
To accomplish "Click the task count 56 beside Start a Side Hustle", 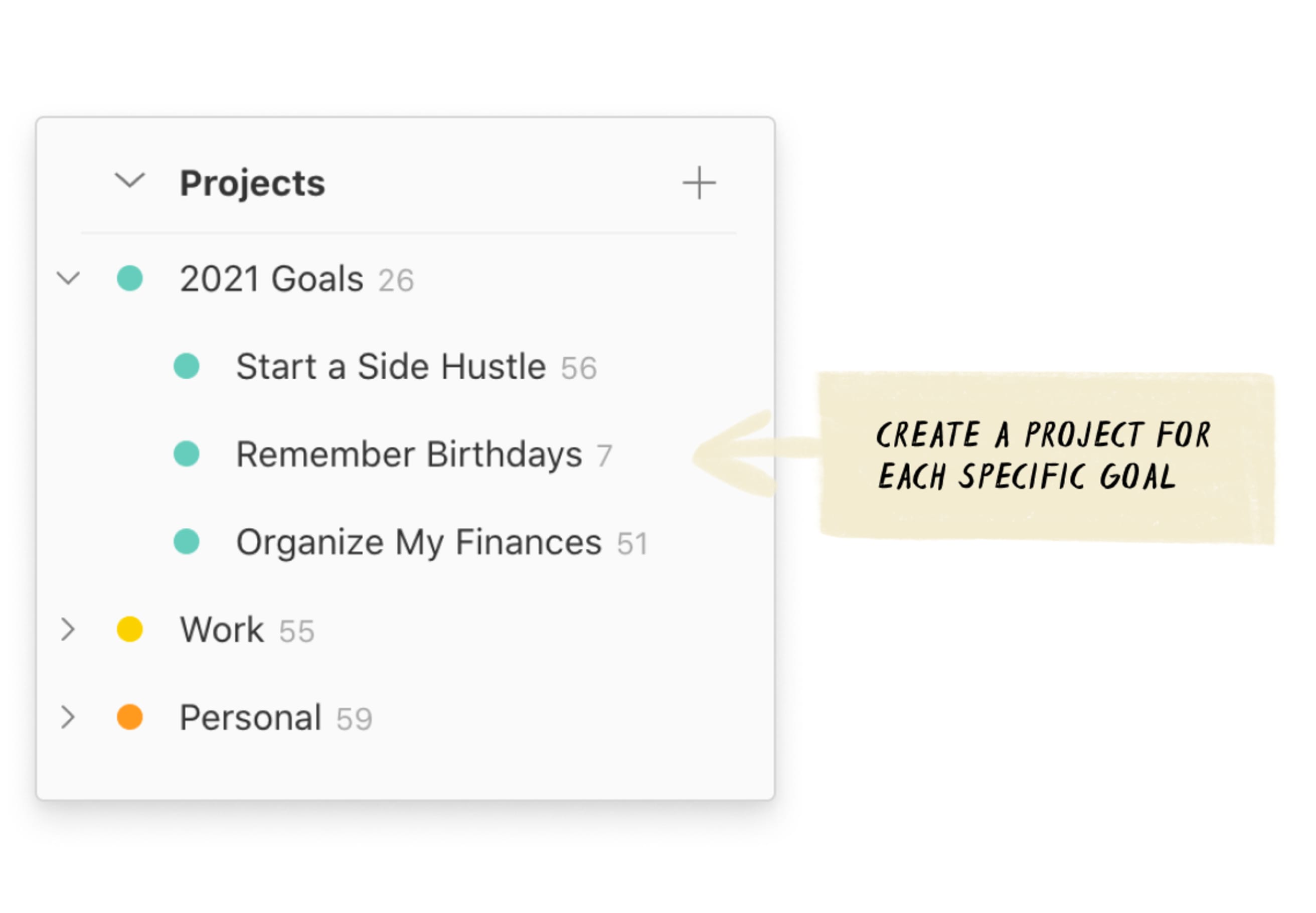I will [x=579, y=368].
